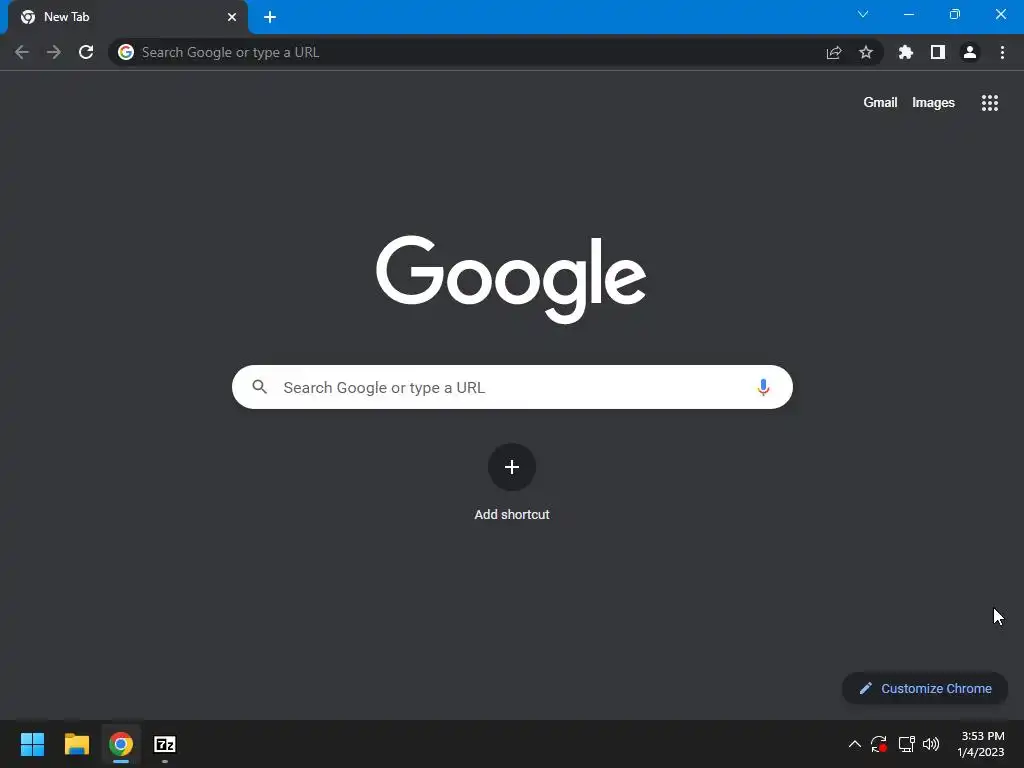Close the New Tab tab
This screenshot has width=1024, height=768.
pos(232,17)
